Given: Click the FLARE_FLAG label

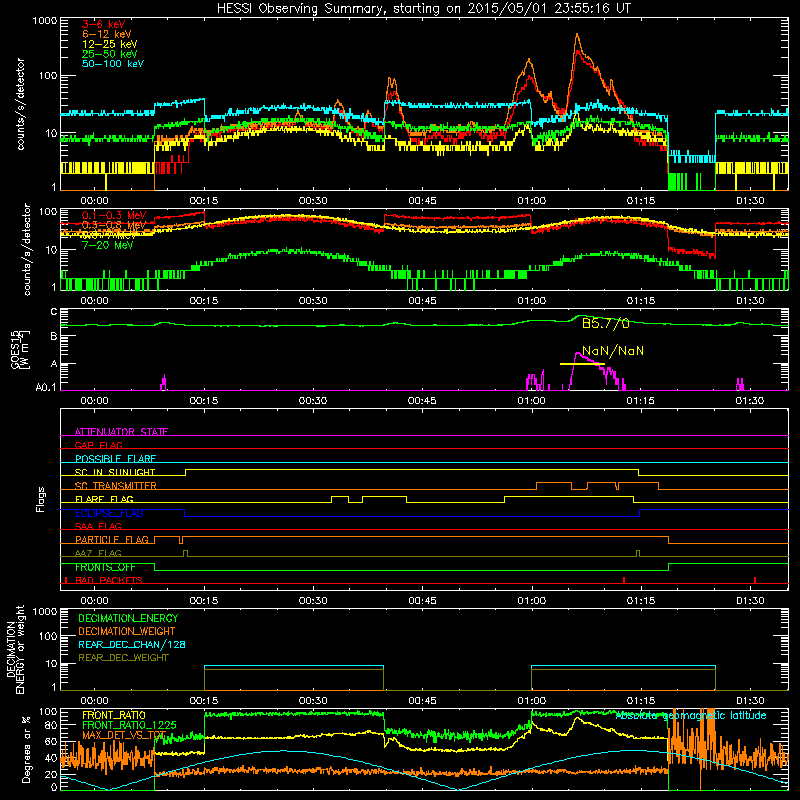Looking at the screenshot, I should click(104, 499).
